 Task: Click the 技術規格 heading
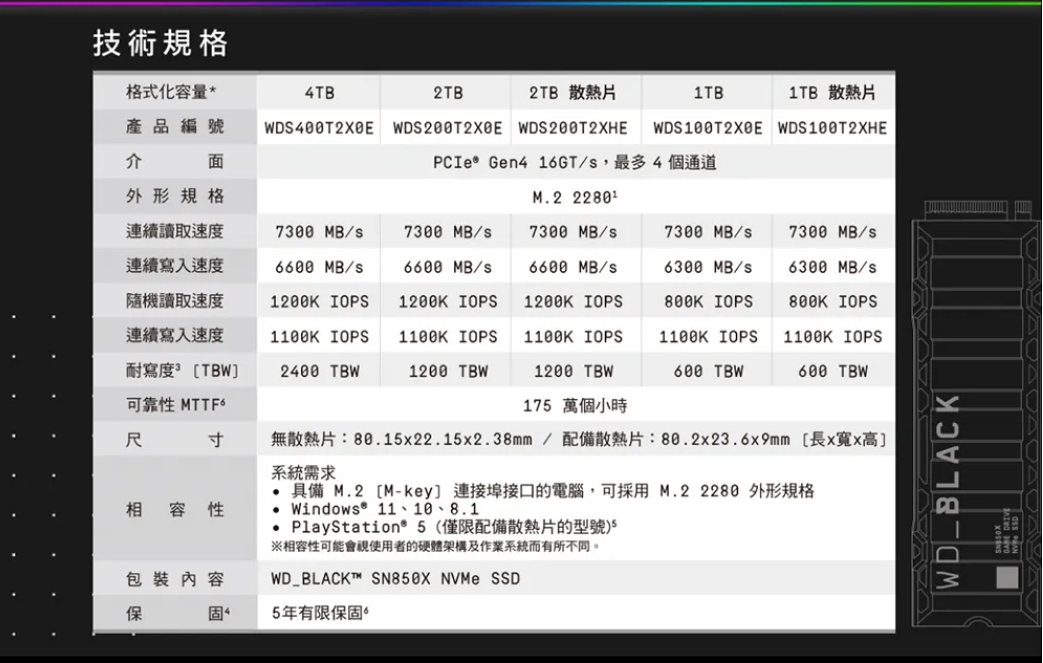click(x=161, y=43)
